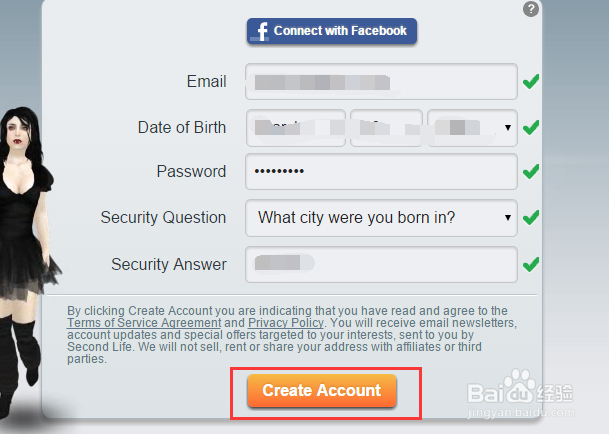Click the green checkmark beside Password
This screenshot has height=434, width=609.
[x=531, y=172]
